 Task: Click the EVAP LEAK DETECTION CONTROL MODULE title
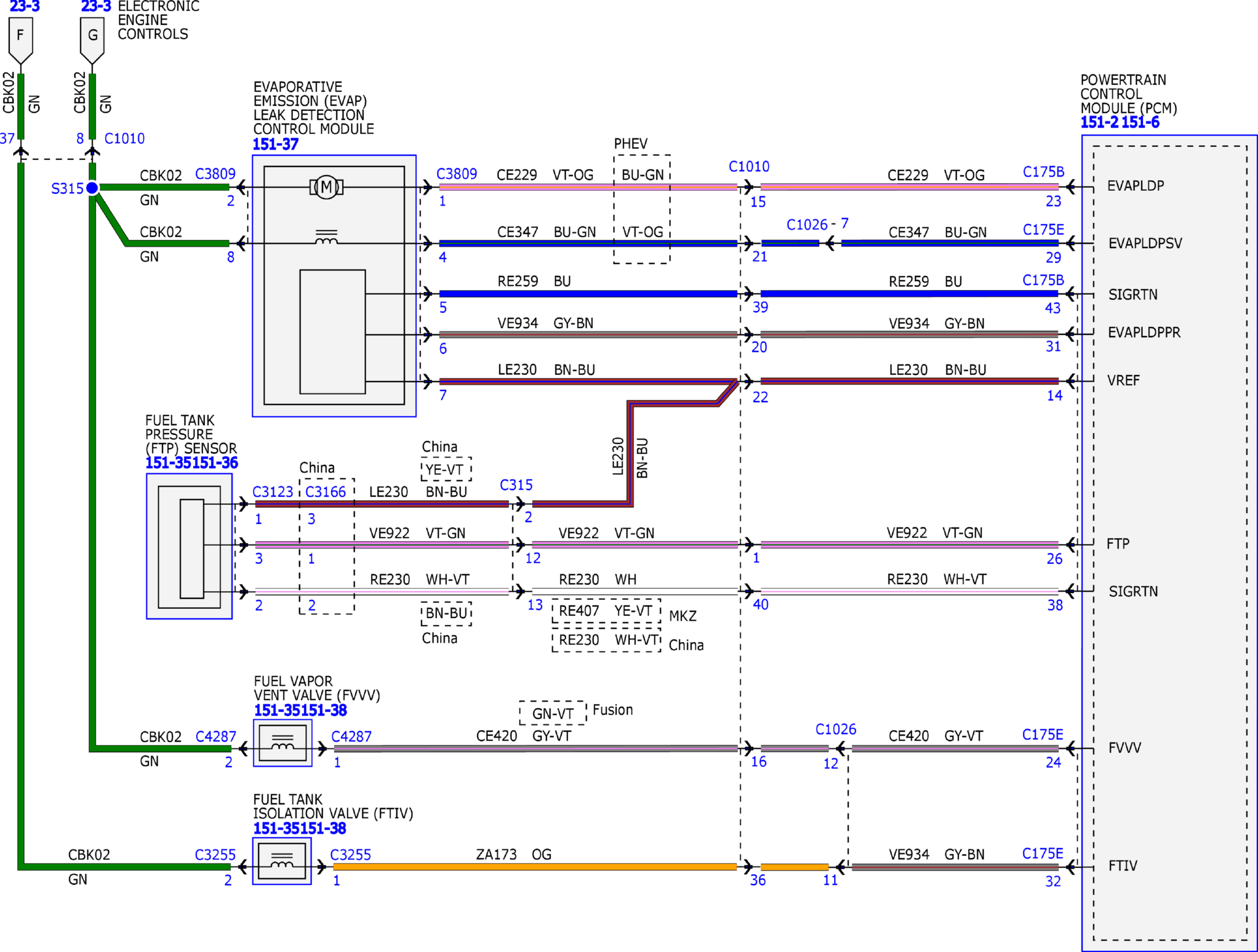[314, 108]
